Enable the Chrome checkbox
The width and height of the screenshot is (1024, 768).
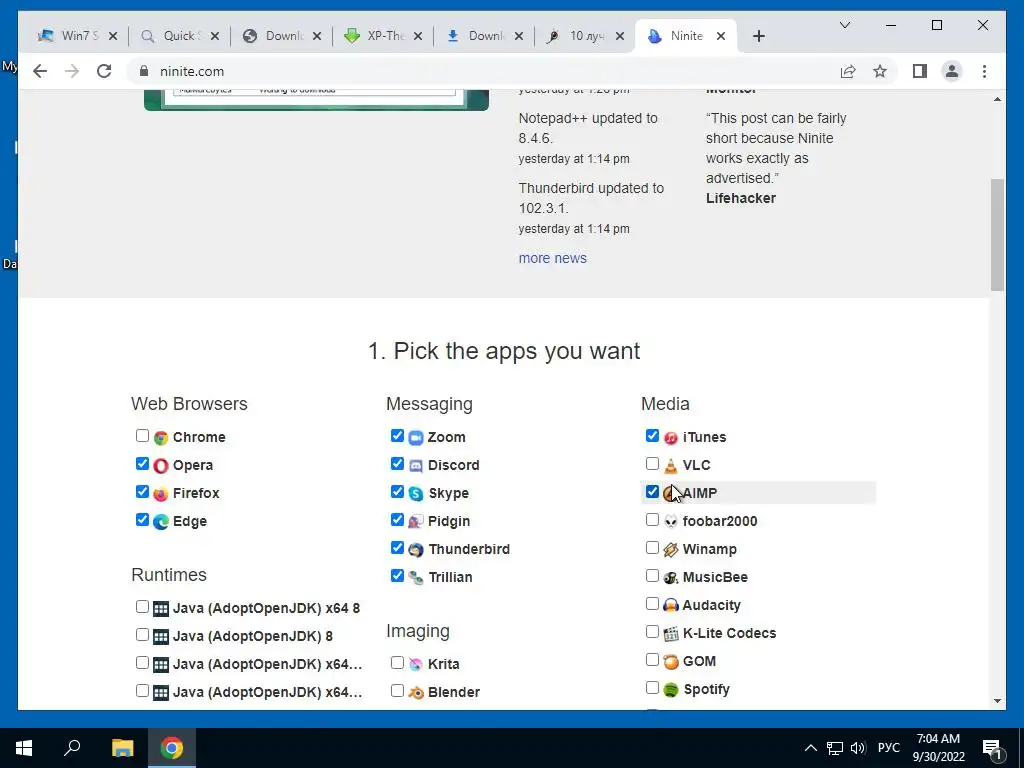tap(142, 436)
